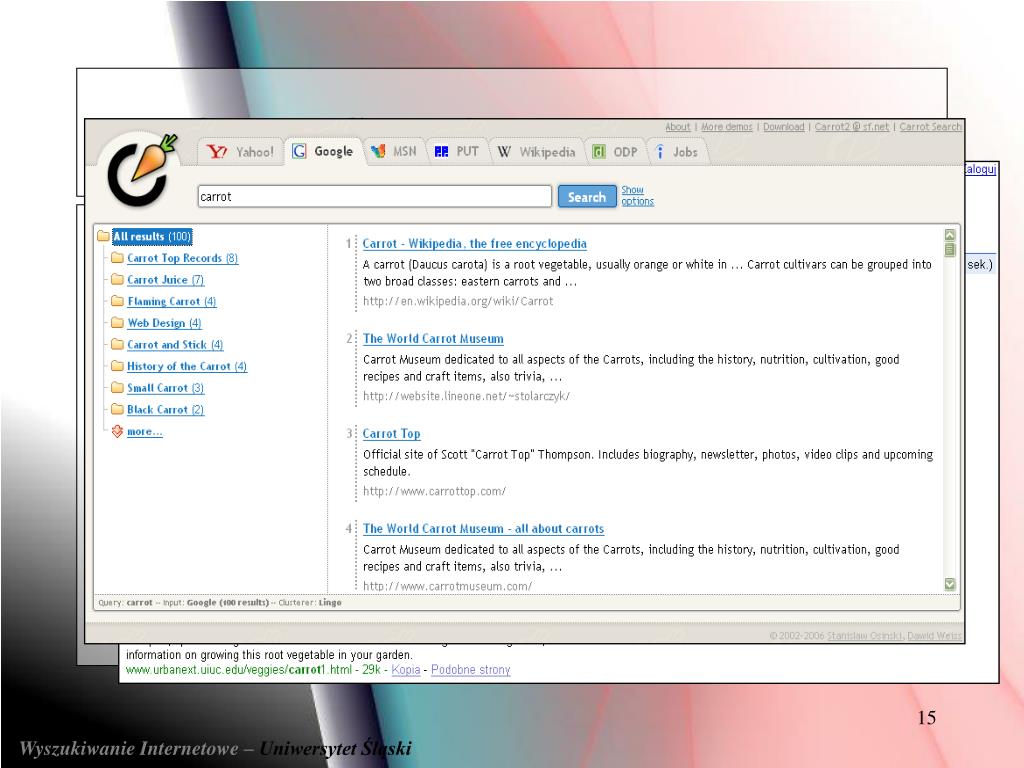Click in the carrot query input field
This screenshot has height=768, width=1024.
pyautogui.click(x=375, y=197)
